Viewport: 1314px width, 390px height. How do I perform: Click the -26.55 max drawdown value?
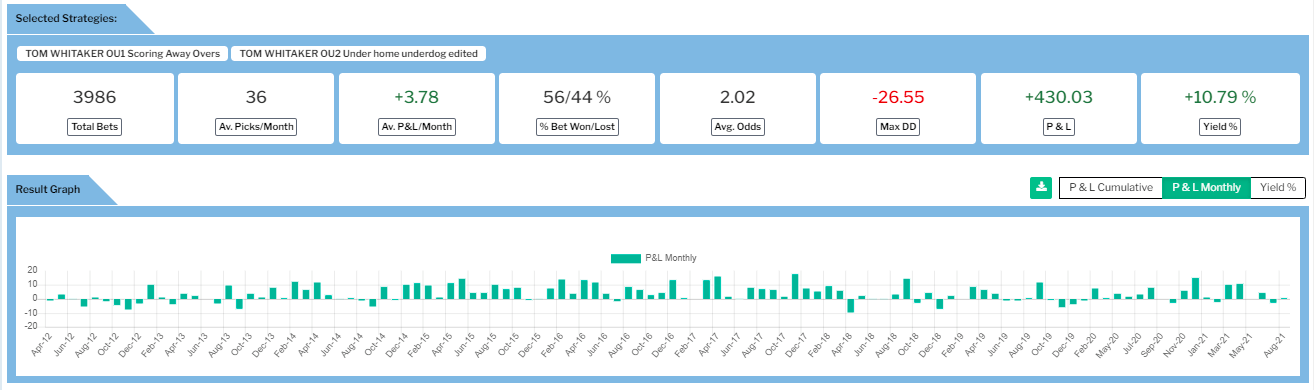coord(897,97)
